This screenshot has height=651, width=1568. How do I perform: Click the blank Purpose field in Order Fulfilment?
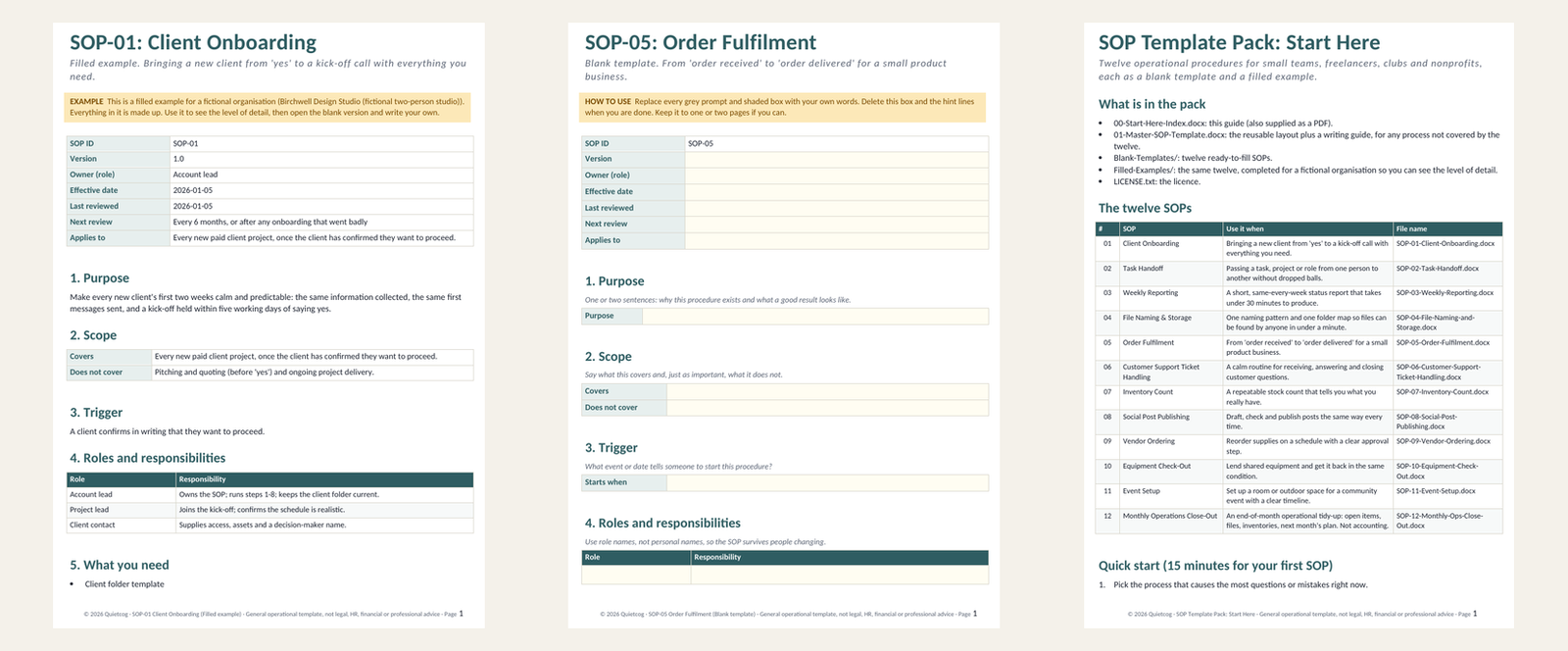(815, 316)
